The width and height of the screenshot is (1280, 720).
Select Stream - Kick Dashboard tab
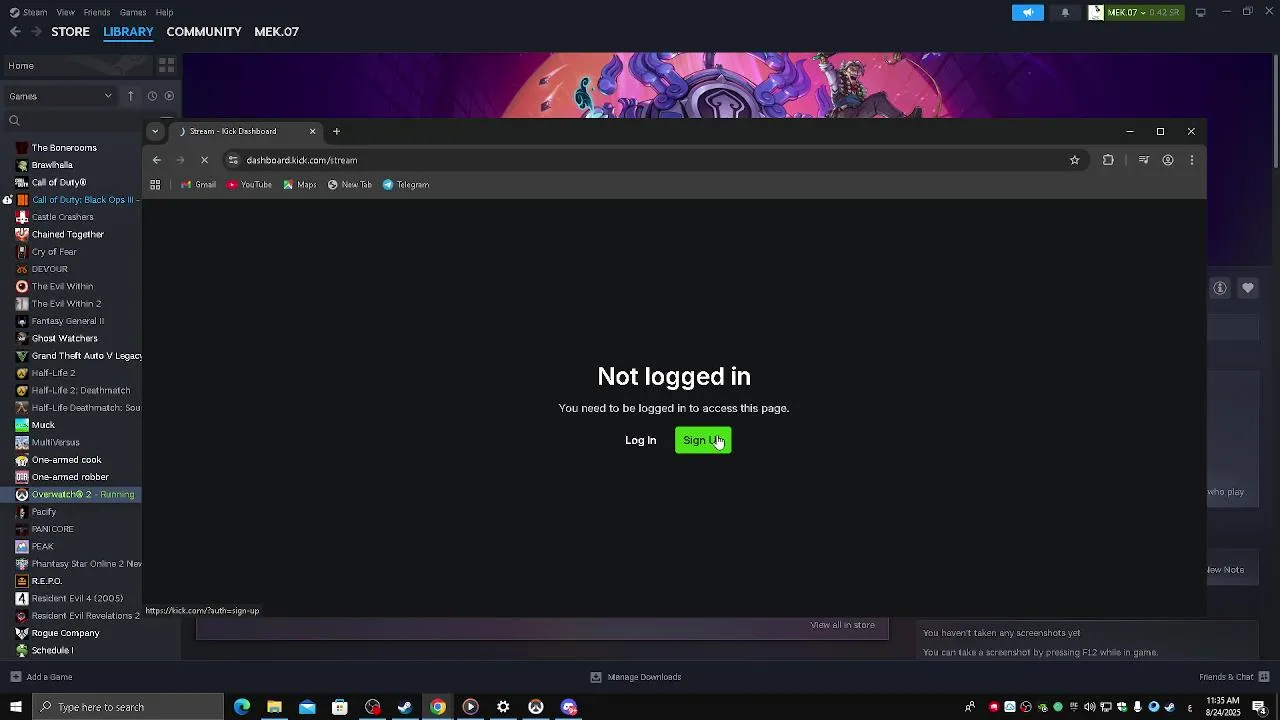click(x=246, y=131)
